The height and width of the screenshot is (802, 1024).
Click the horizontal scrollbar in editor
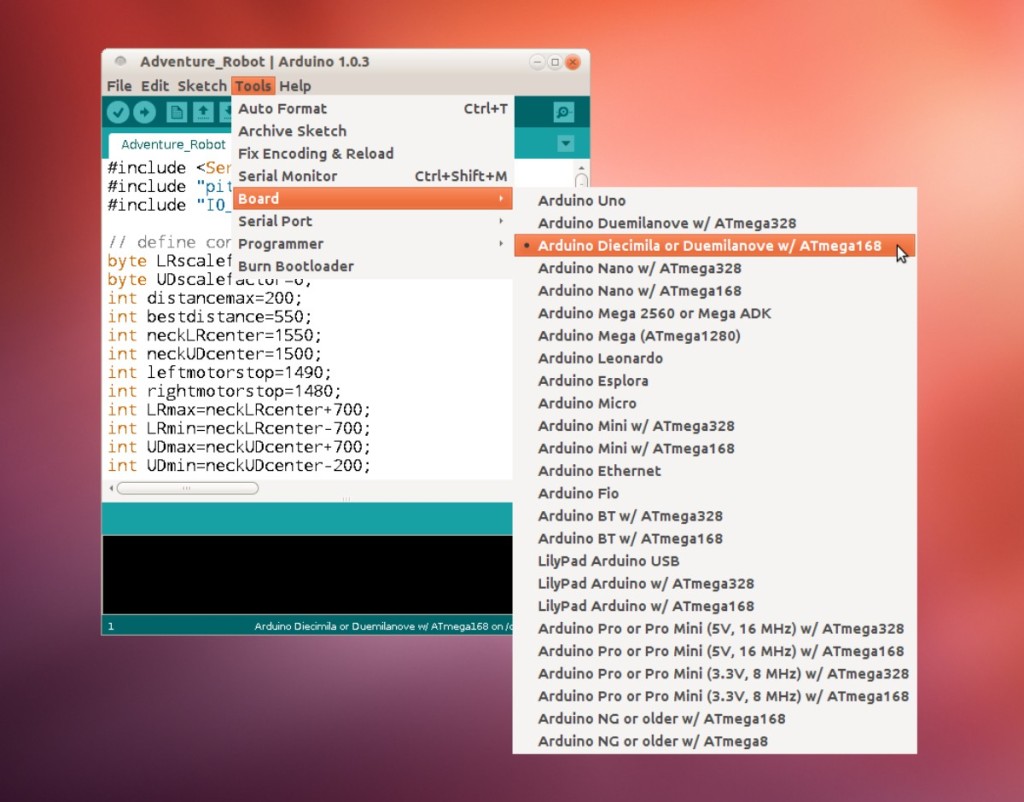(x=187, y=488)
